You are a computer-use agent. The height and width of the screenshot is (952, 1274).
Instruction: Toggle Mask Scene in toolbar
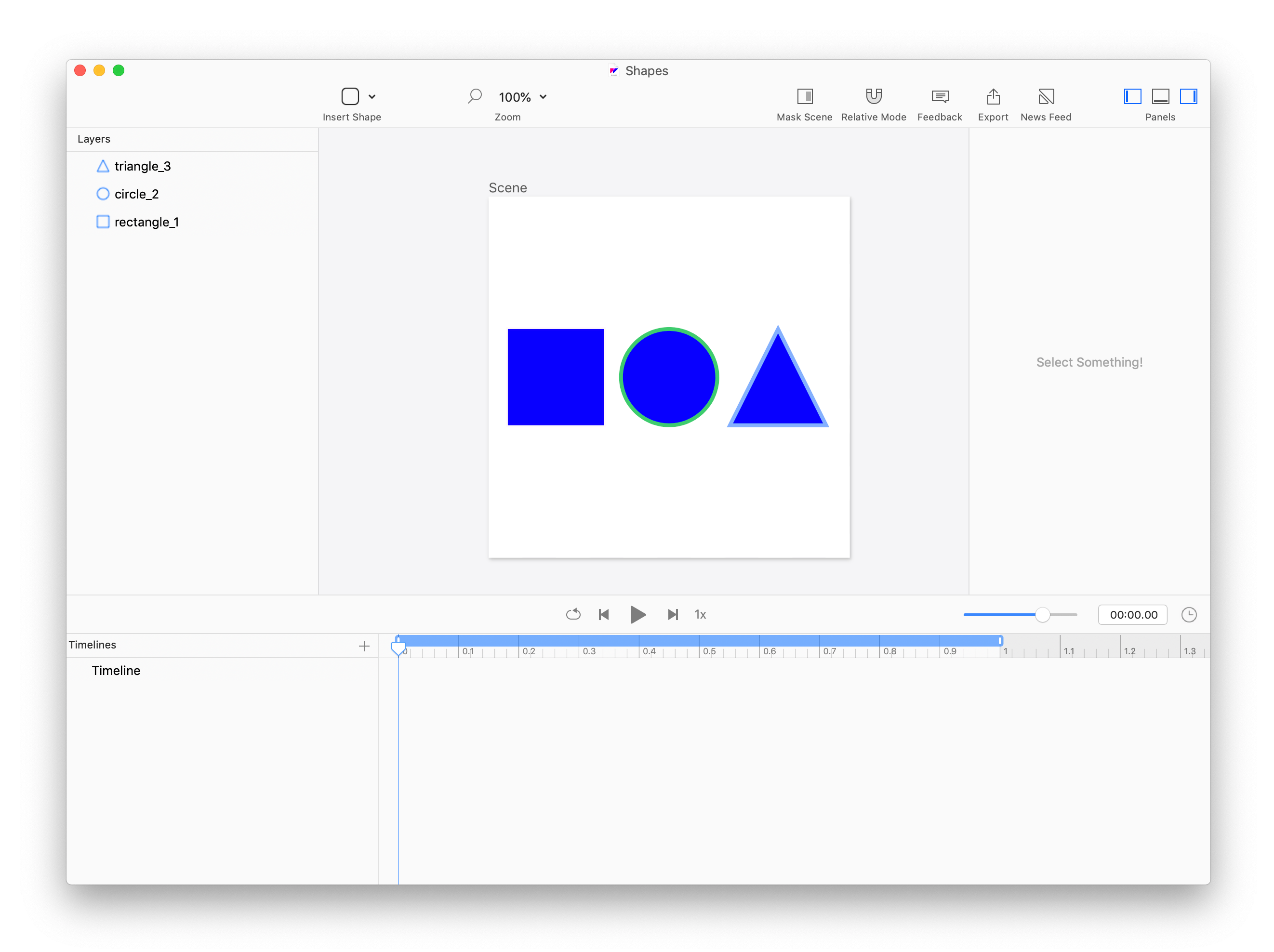[x=804, y=96]
